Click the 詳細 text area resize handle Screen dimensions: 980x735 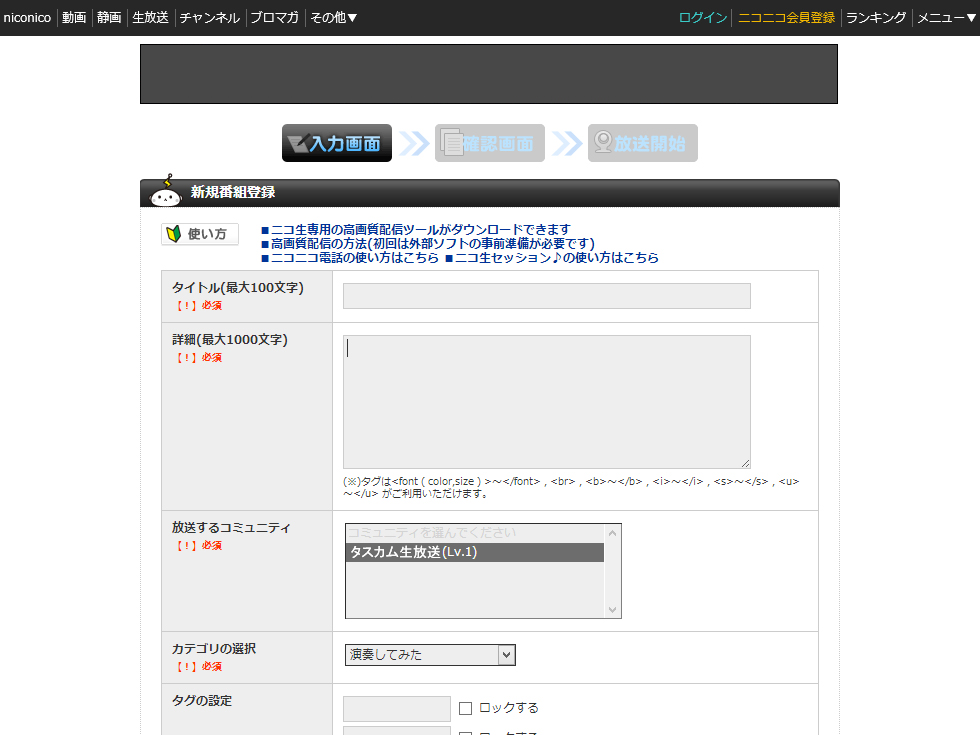click(x=745, y=463)
